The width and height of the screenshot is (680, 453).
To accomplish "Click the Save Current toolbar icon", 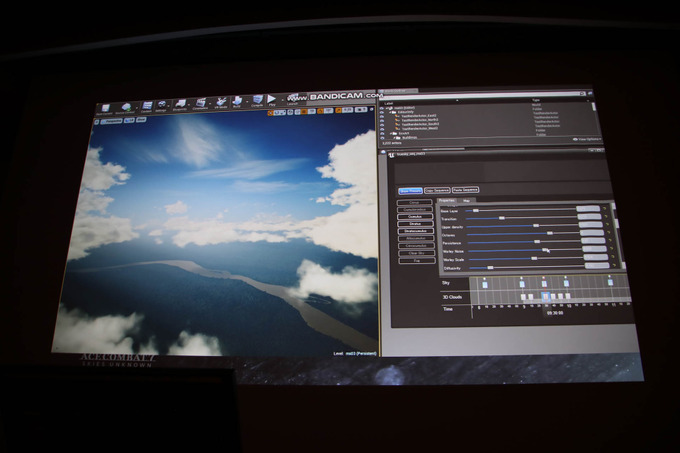I will tap(105, 108).
